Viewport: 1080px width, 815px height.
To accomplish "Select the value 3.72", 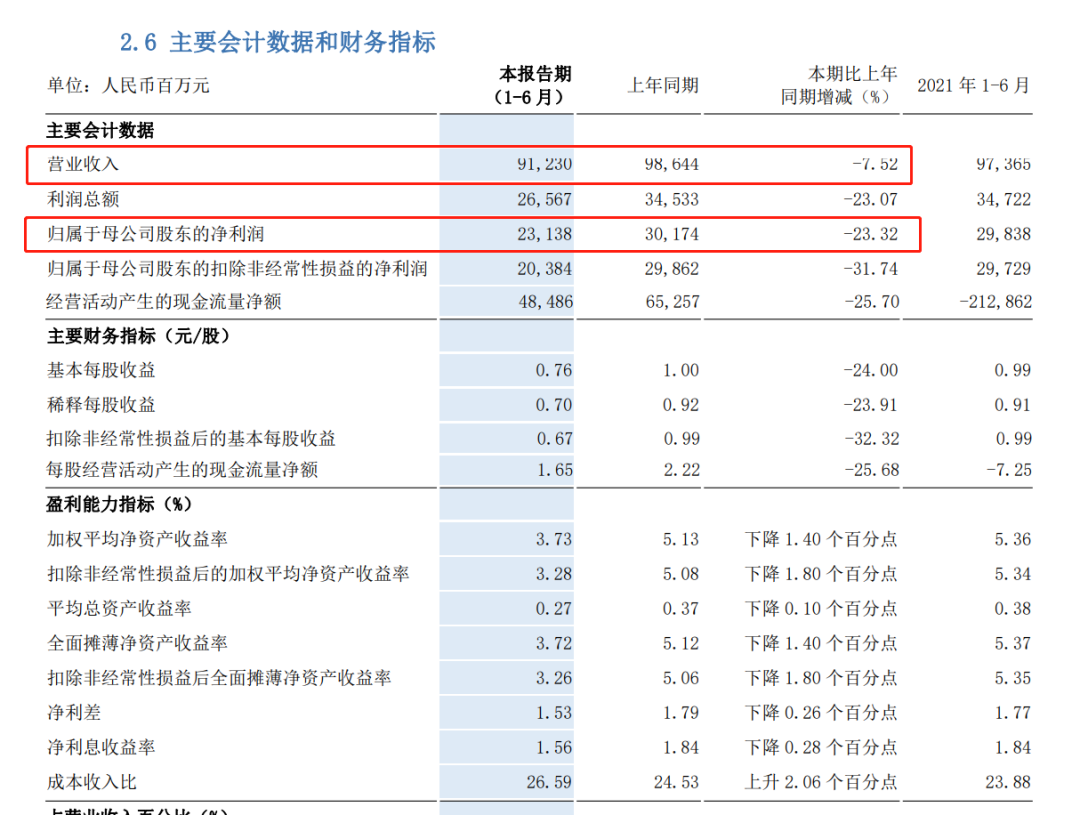I will (554, 643).
